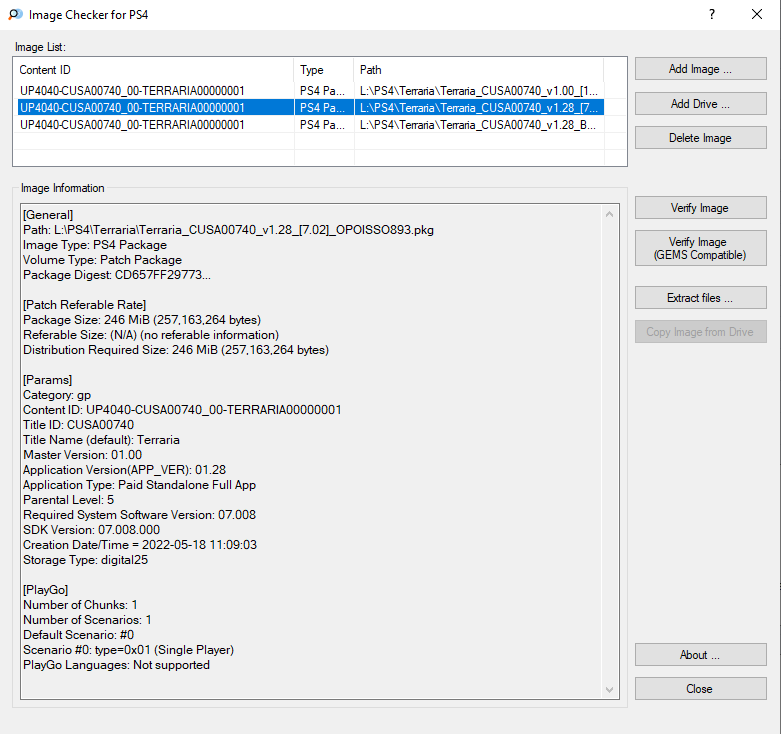Click the Application Version(APP_VER): 01.28 line
The width and height of the screenshot is (781, 734).
click(125, 470)
